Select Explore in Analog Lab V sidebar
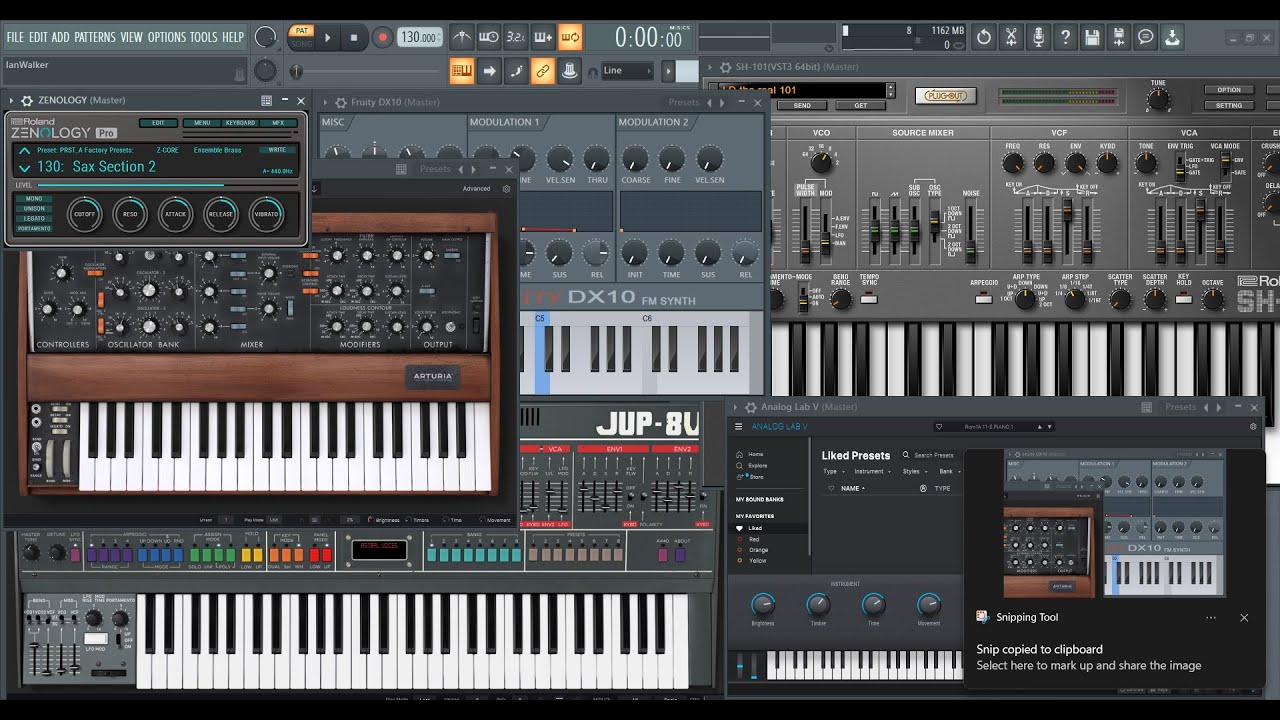The height and width of the screenshot is (720, 1280). coord(757,465)
